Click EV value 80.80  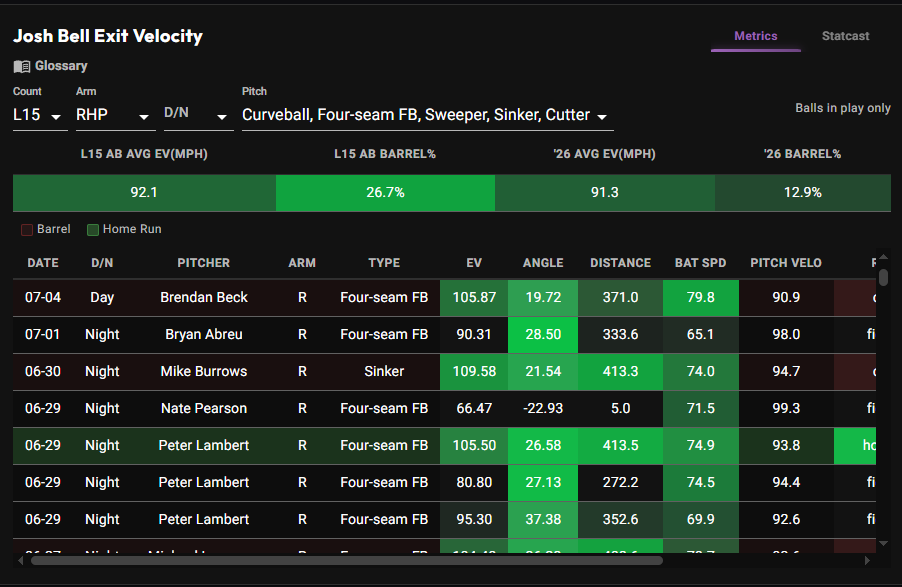click(474, 482)
